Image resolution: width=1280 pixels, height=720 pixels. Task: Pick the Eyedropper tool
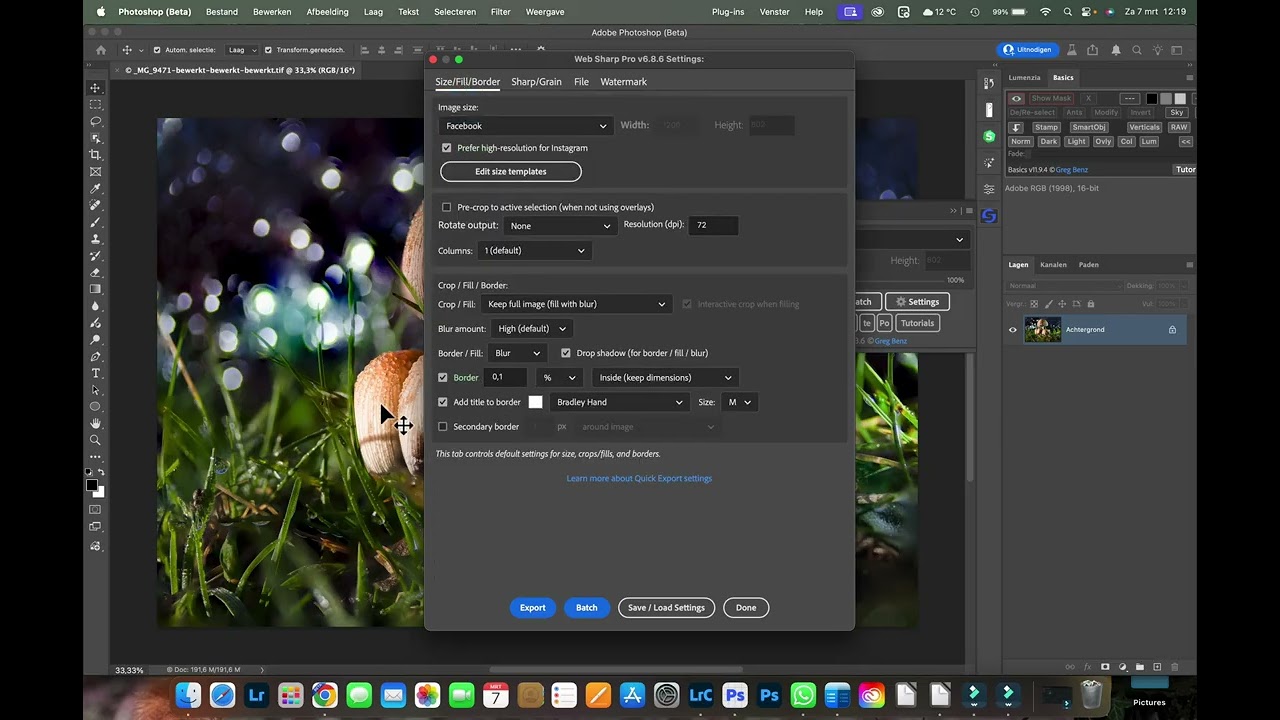coord(95,188)
